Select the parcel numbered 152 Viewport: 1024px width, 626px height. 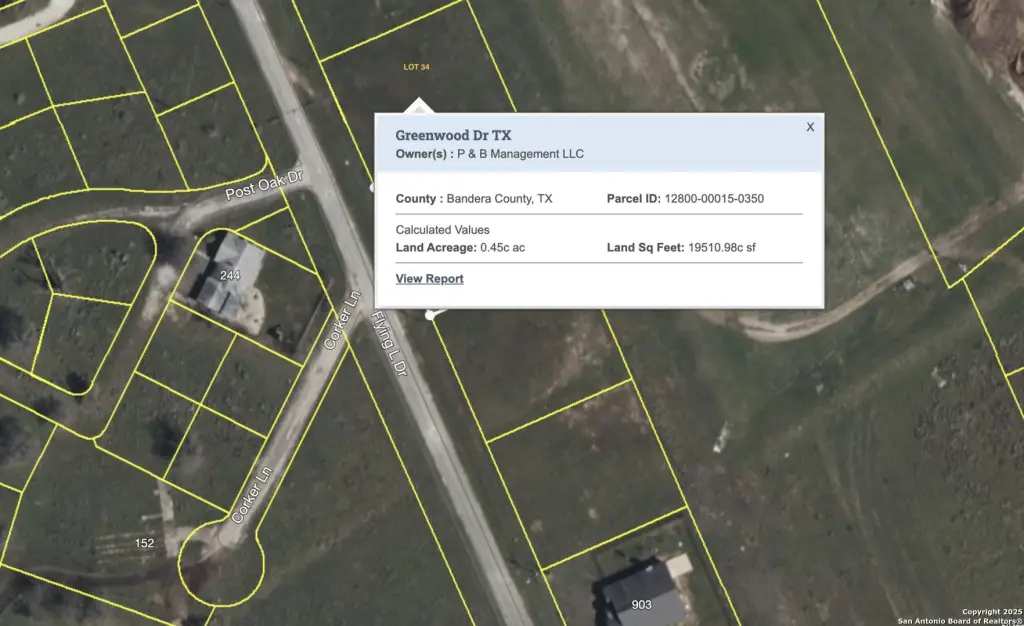[145, 543]
